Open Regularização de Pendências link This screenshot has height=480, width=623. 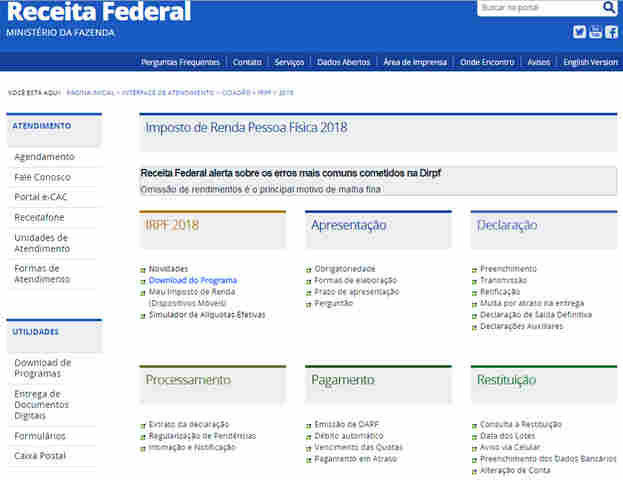pyautogui.click(x=202, y=436)
